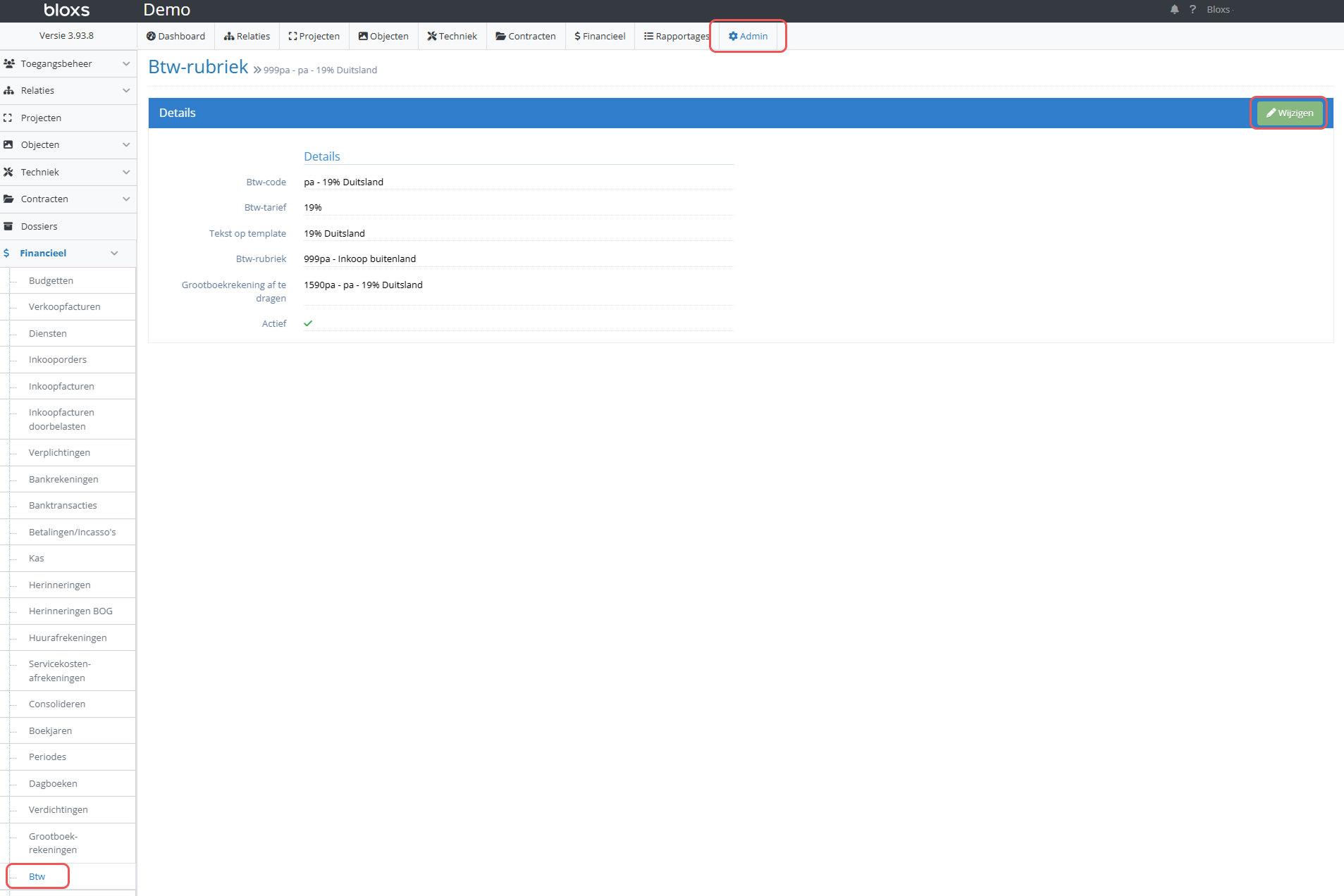Open the Bloxs user account dropdown
The height and width of the screenshot is (896, 1344).
1220,9
